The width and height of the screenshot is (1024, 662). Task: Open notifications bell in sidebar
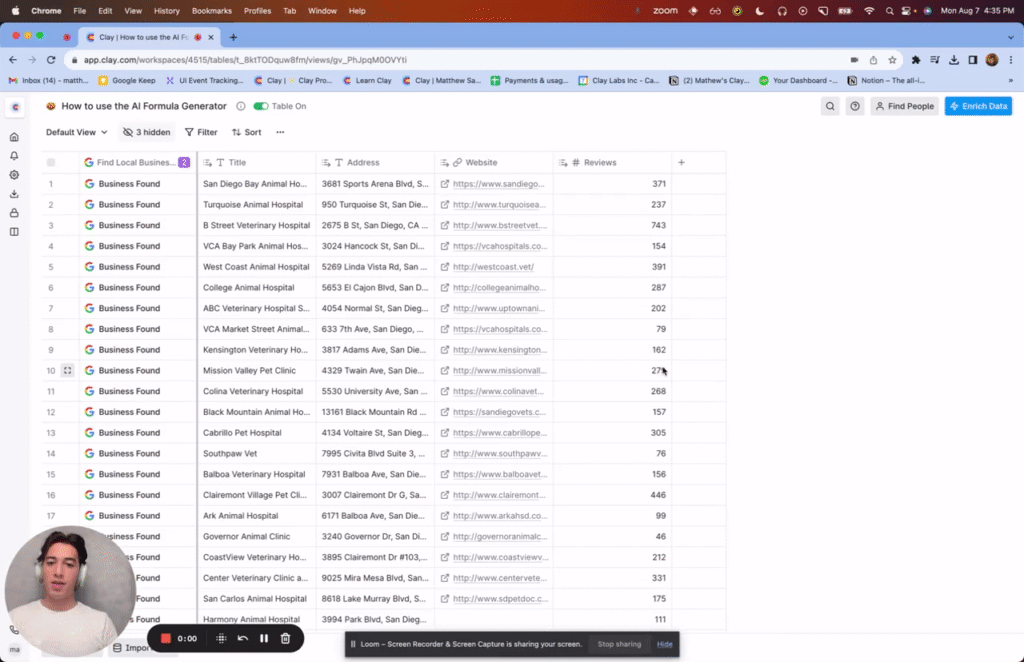pyautogui.click(x=14, y=156)
